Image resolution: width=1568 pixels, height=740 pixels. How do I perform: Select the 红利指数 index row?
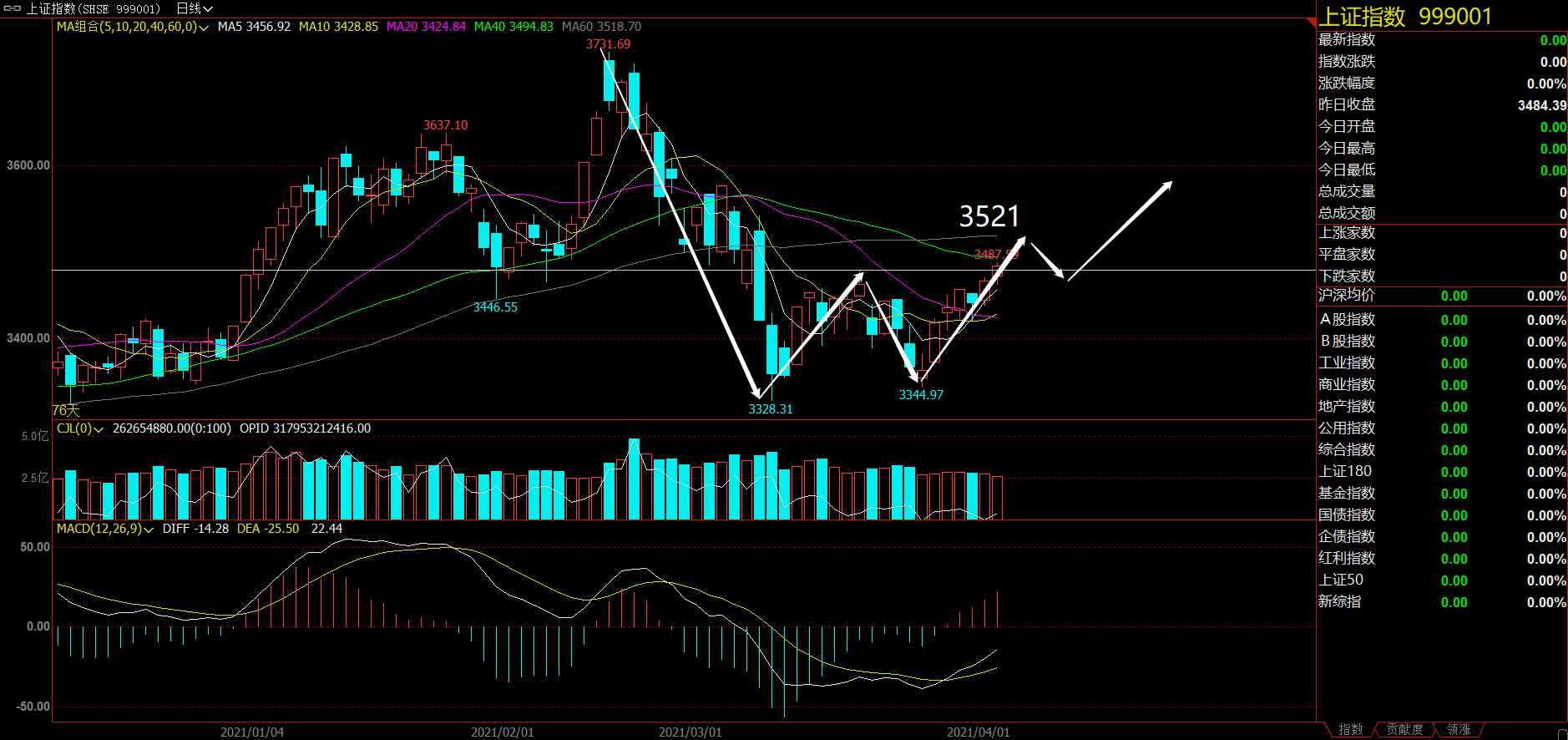click(1442, 559)
